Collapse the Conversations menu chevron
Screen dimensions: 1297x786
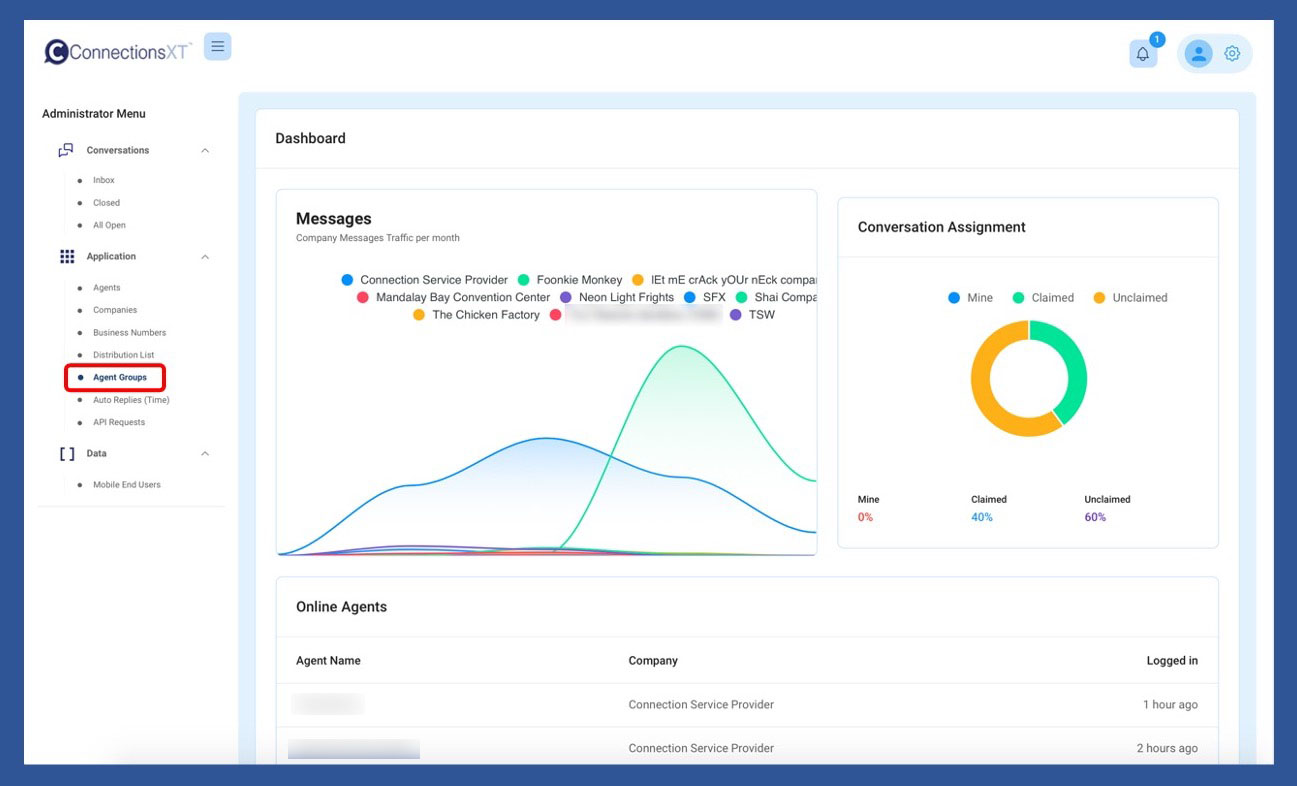(x=205, y=151)
